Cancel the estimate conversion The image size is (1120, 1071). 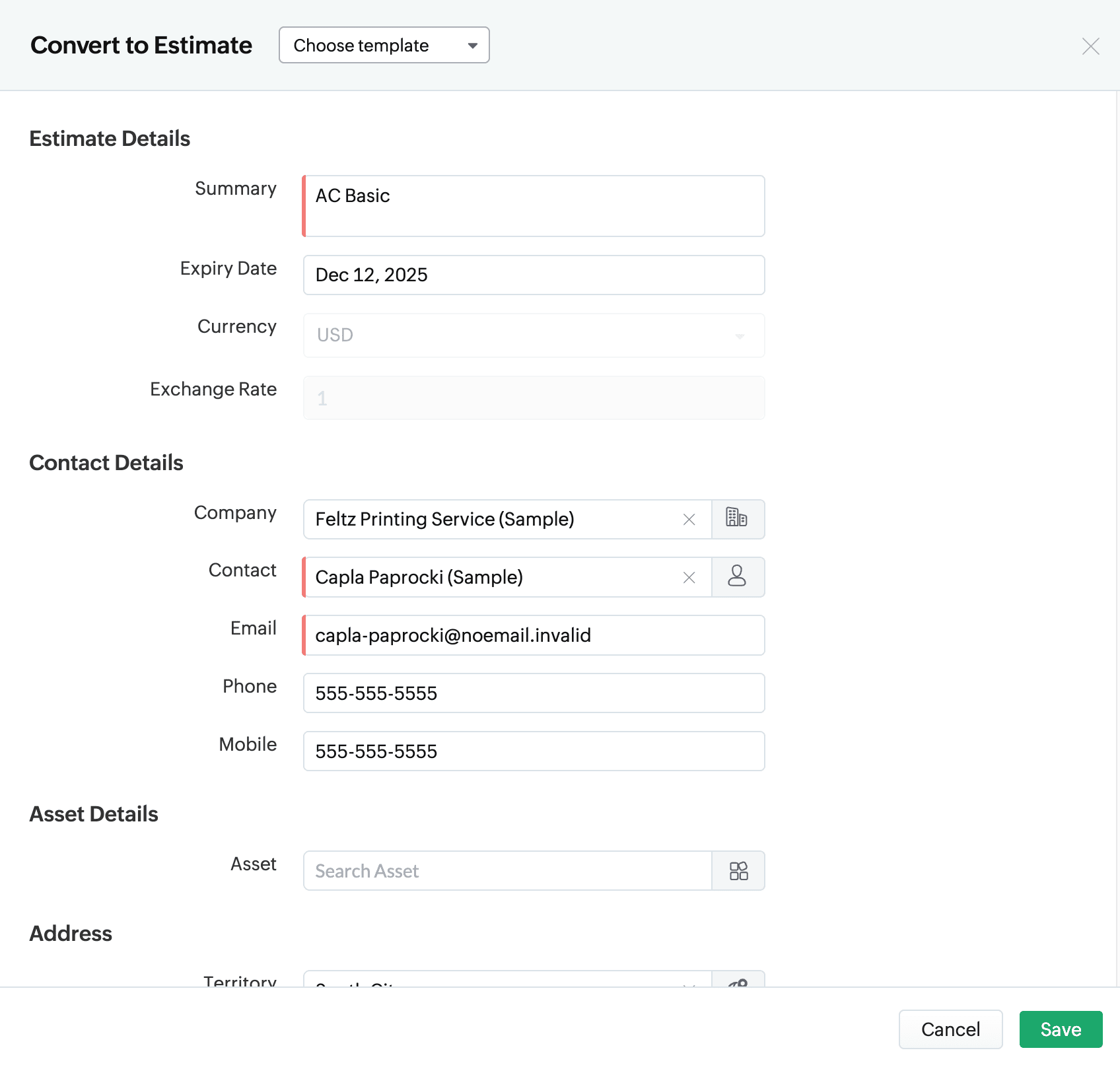950,1029
